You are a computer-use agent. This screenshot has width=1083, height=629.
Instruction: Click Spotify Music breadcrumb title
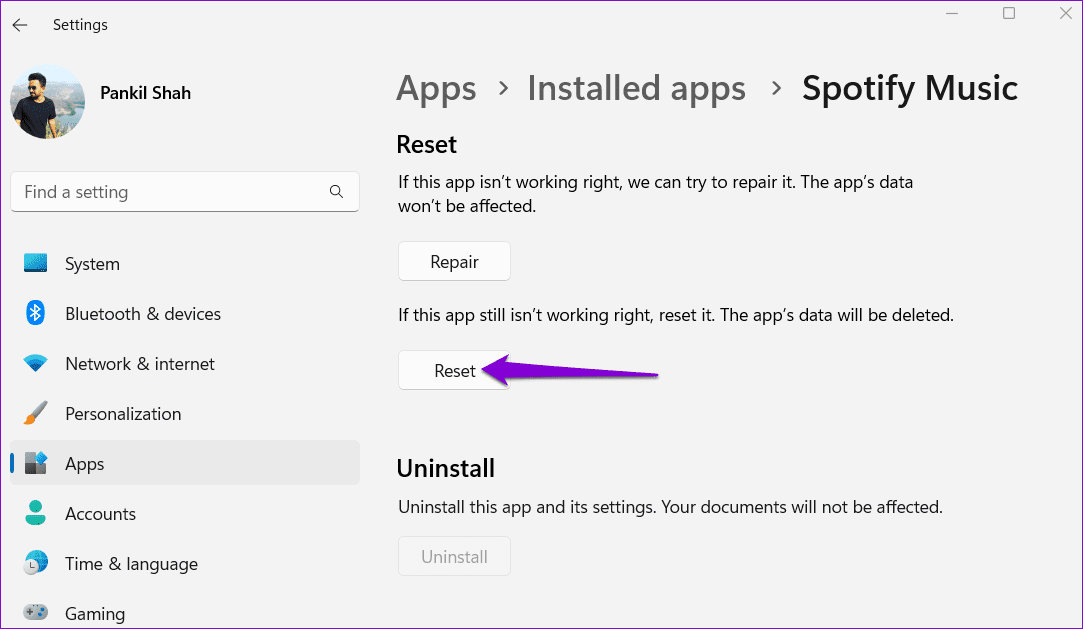(910, 89)
